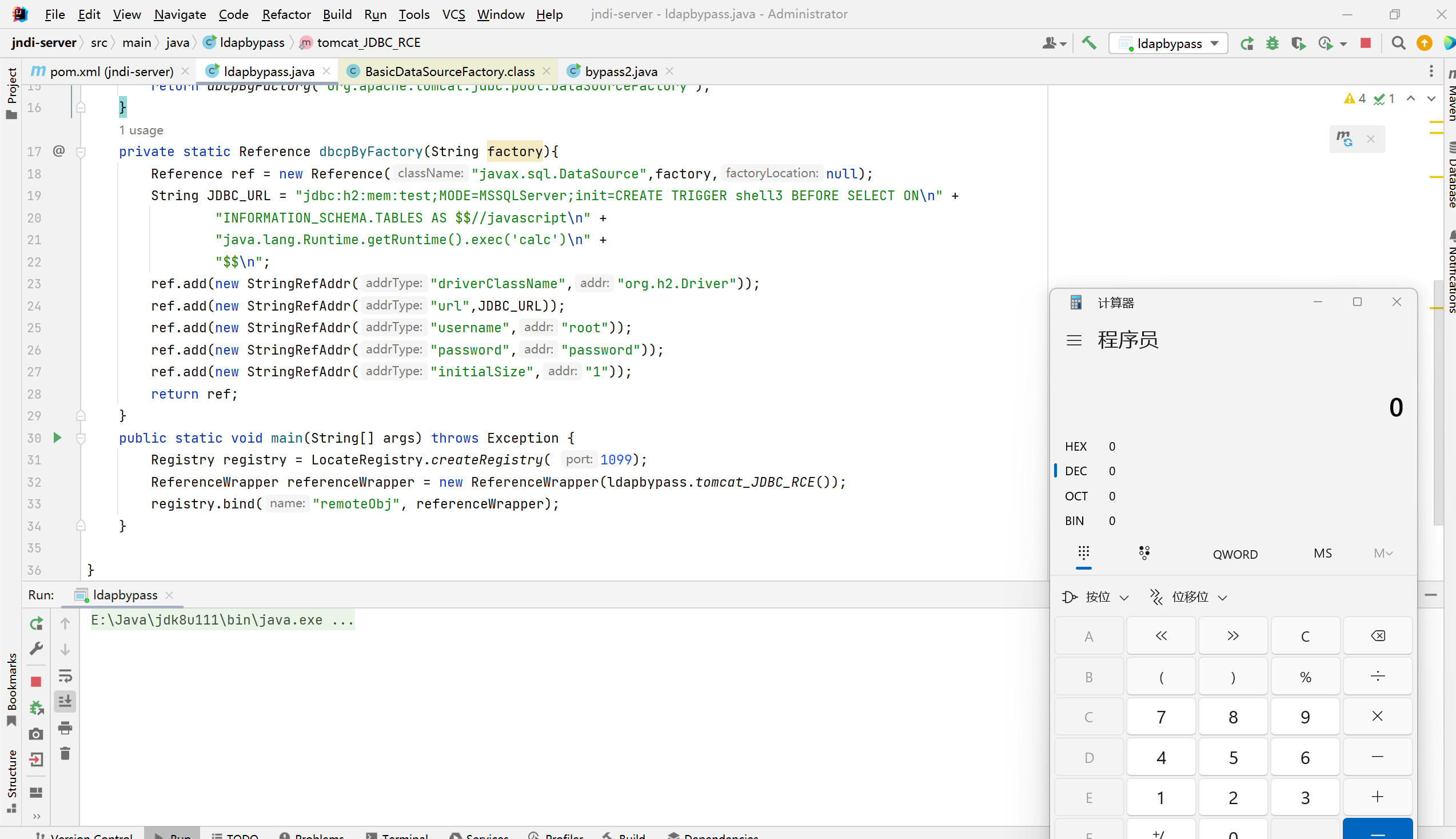Close the ldapbypass Run tab
Screen dimensions: 1456x839
[169, 595]
